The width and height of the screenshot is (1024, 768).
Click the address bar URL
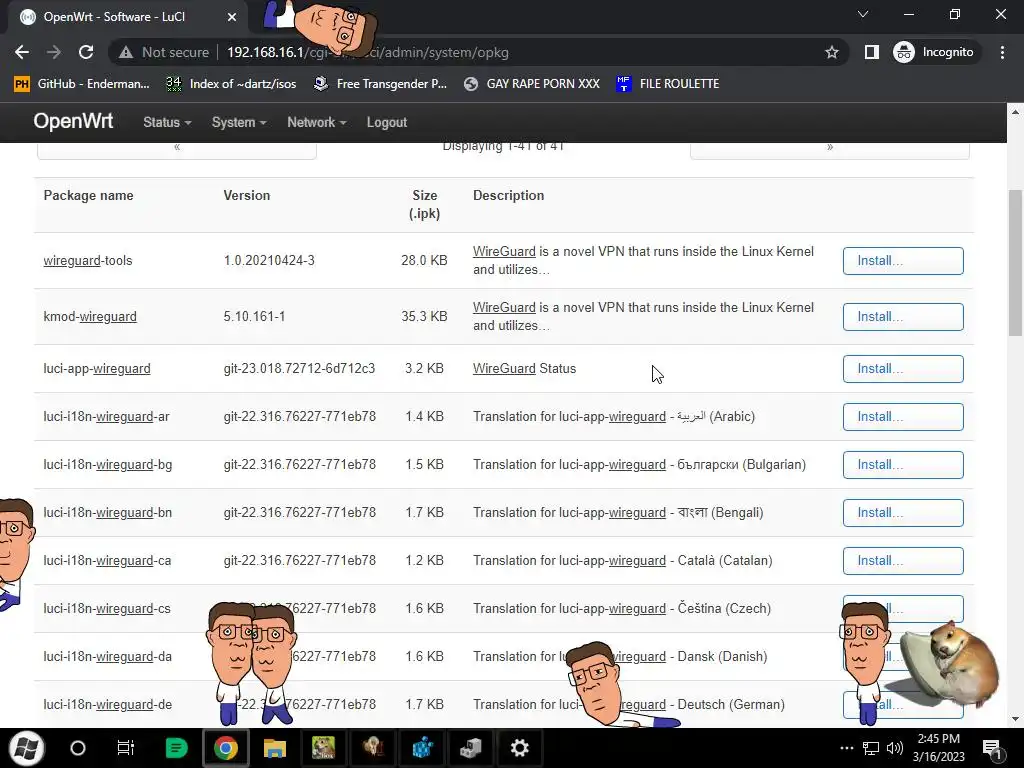coord(368,52)
